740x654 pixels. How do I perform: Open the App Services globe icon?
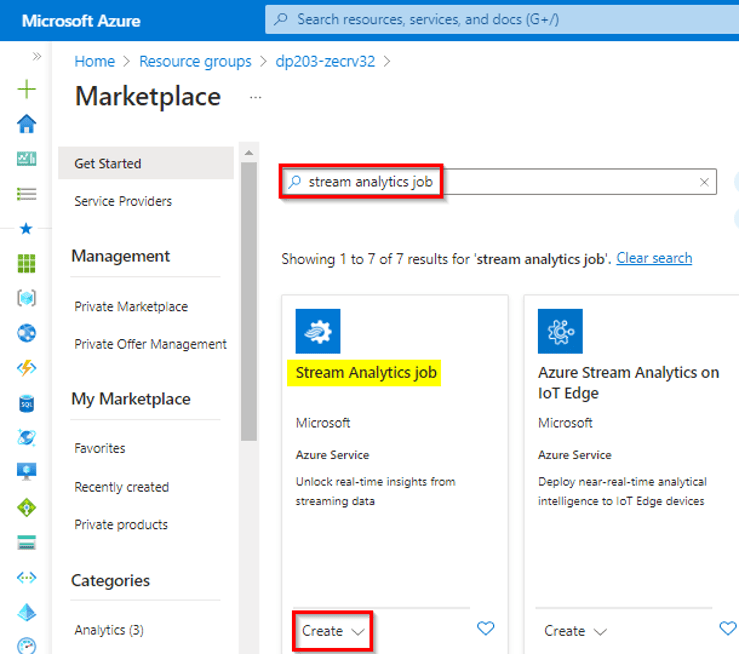point(26,333)
